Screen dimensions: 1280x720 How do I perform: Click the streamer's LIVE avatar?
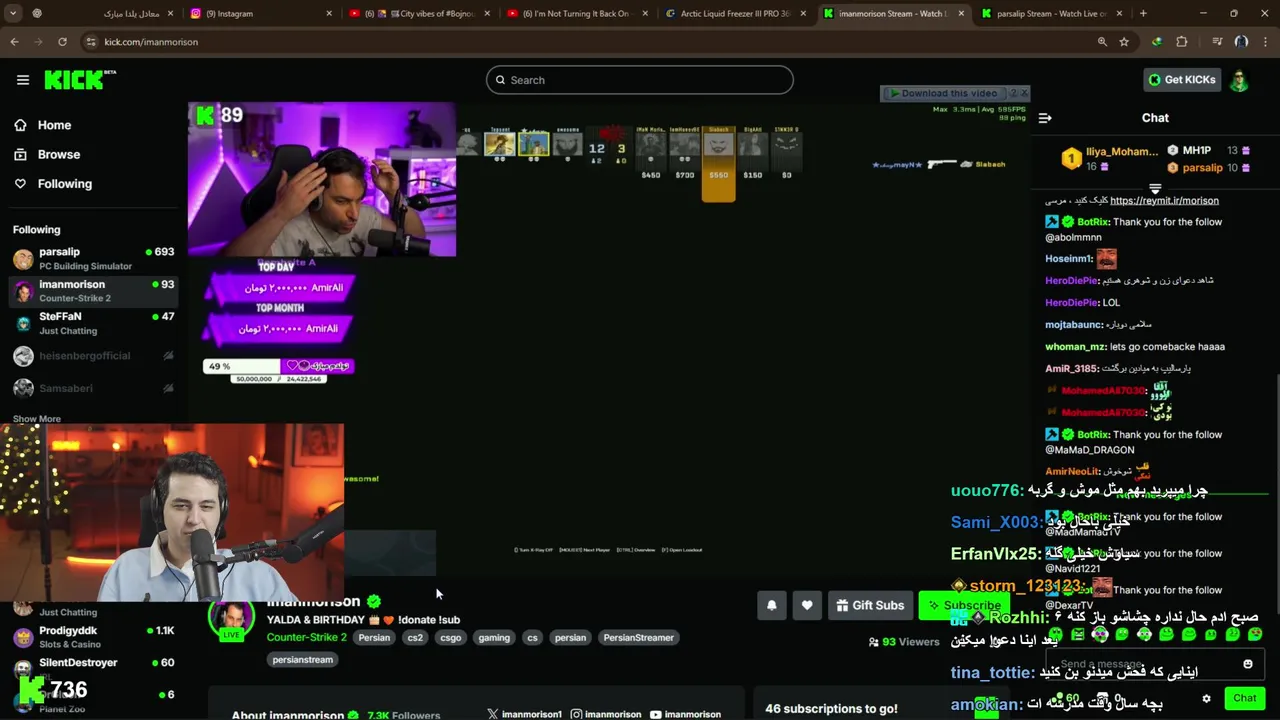pos(231,618)
